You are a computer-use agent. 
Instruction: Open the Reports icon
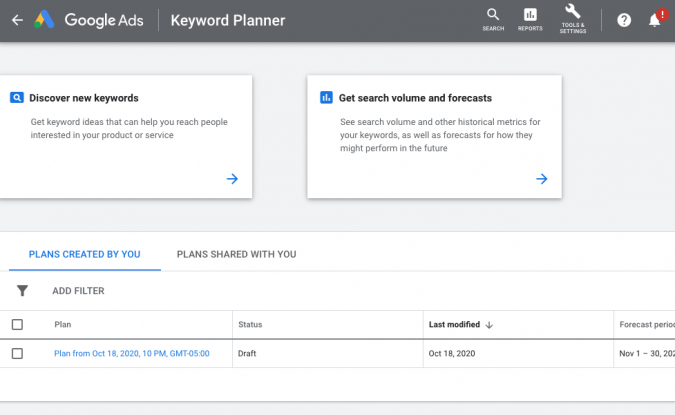click(530, 19)
